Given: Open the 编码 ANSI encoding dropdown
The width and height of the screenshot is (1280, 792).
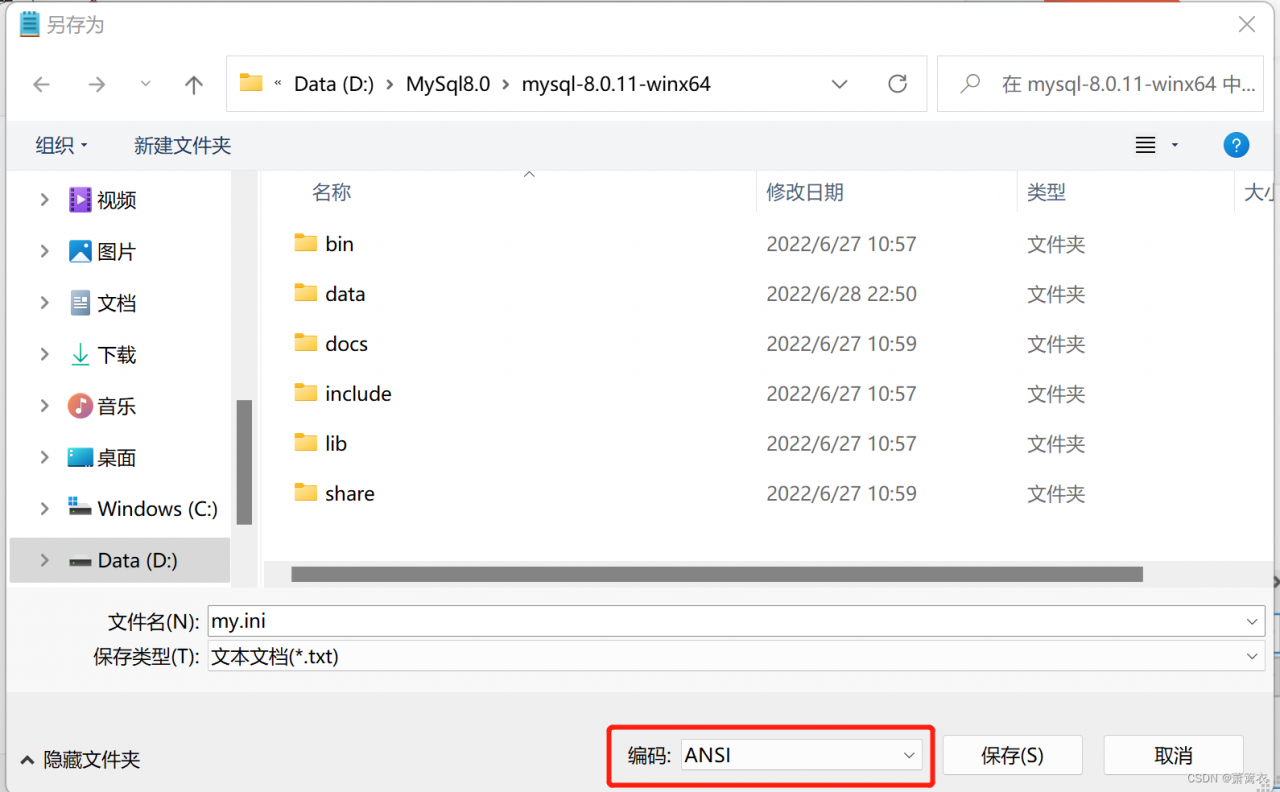Looking at the screenshot, I should pos(801,756).
